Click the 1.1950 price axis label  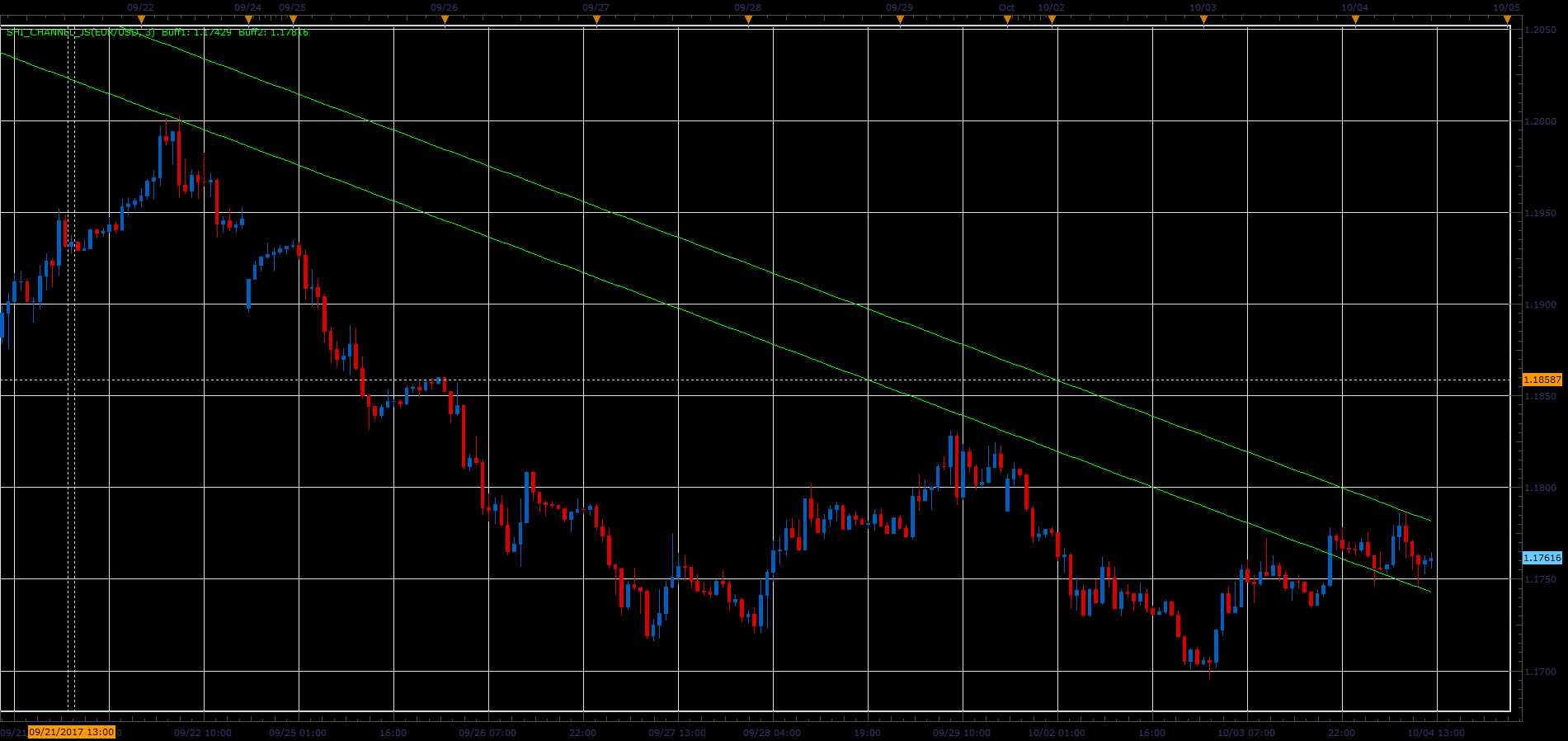coord(1541,213)
